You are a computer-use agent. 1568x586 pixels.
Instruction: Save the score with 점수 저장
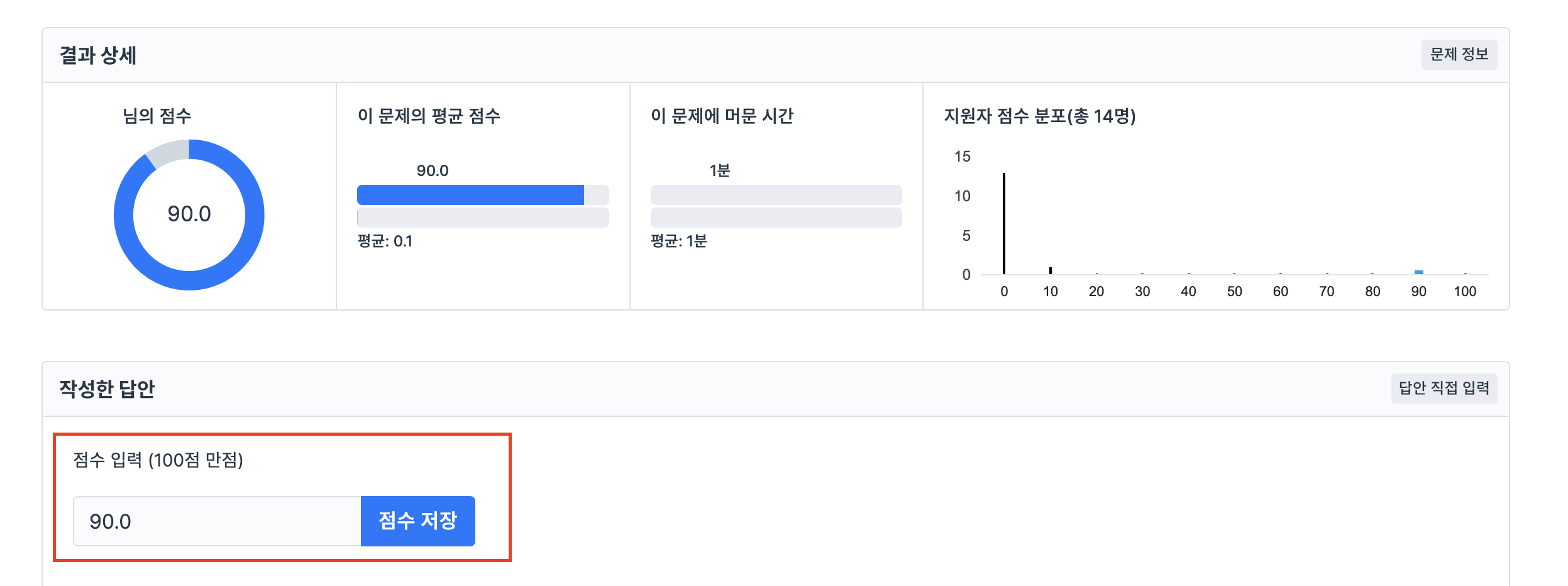[417, 521]
